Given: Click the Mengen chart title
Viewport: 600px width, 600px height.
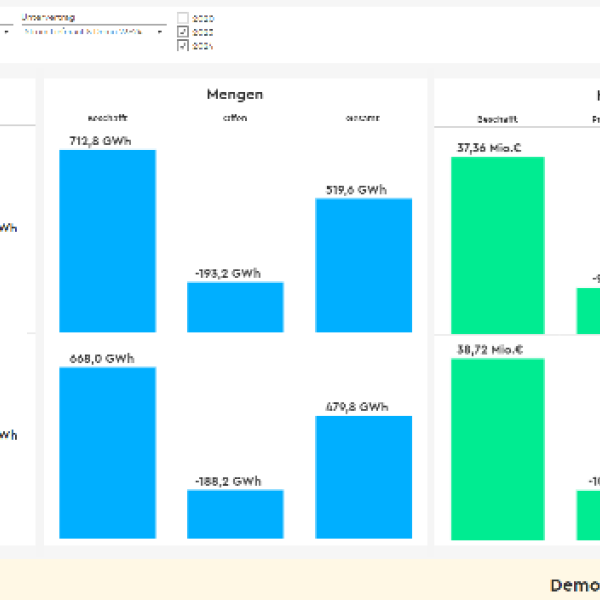Looking at the screenshot, I should [235, 95].
